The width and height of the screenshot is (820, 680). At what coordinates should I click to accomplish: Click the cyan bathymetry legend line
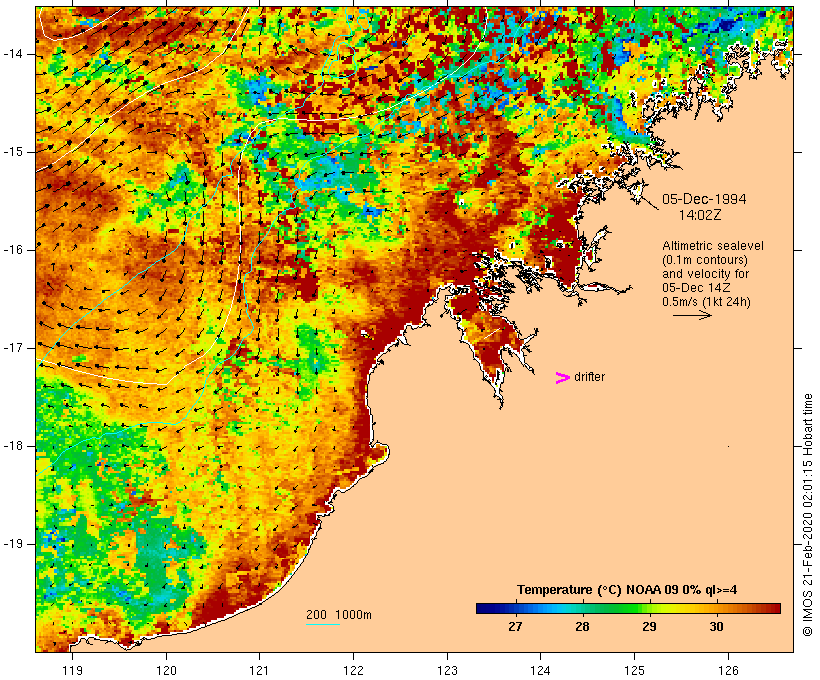323,624
